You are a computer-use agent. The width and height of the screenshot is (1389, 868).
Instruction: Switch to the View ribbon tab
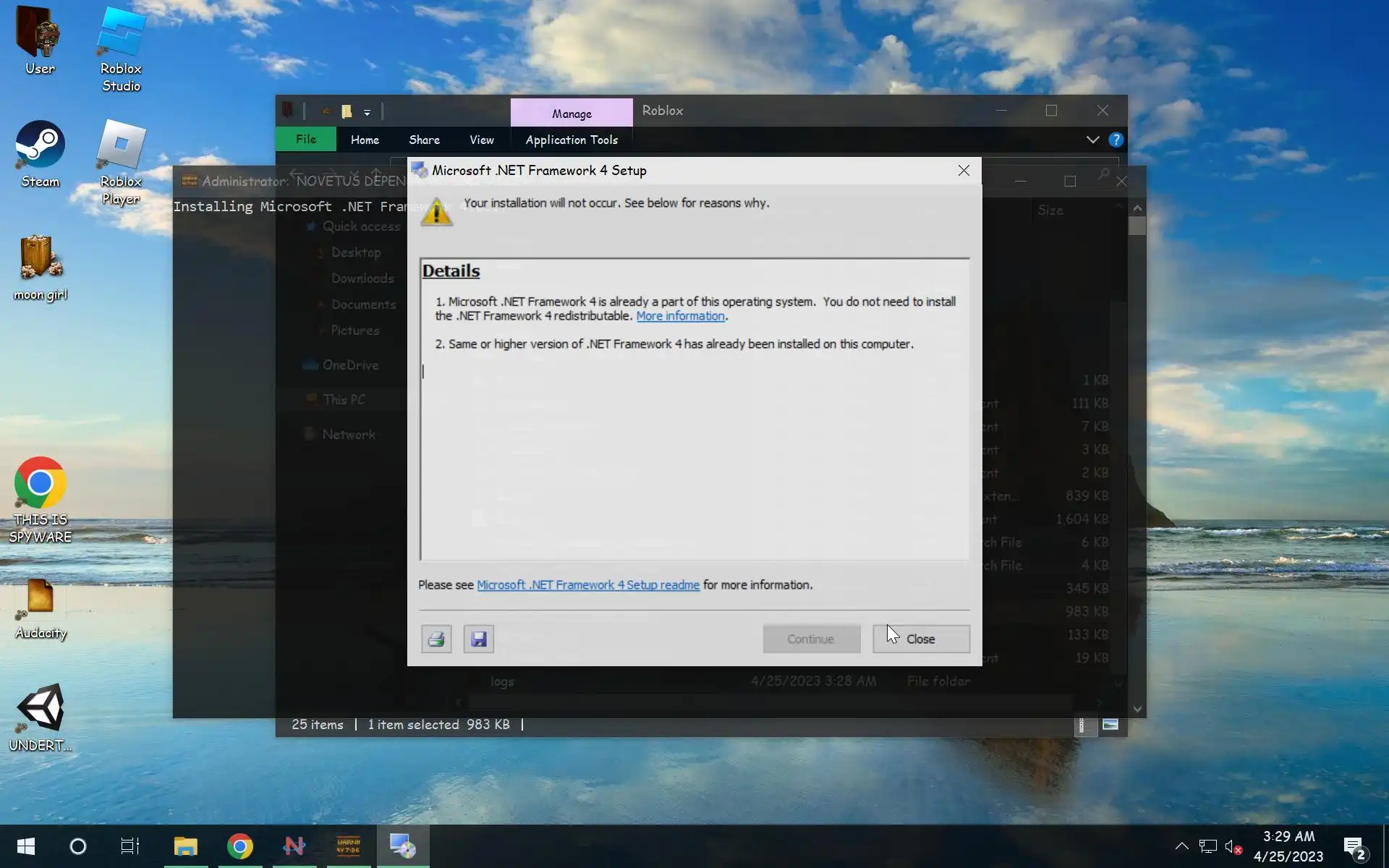coord(481,140)
